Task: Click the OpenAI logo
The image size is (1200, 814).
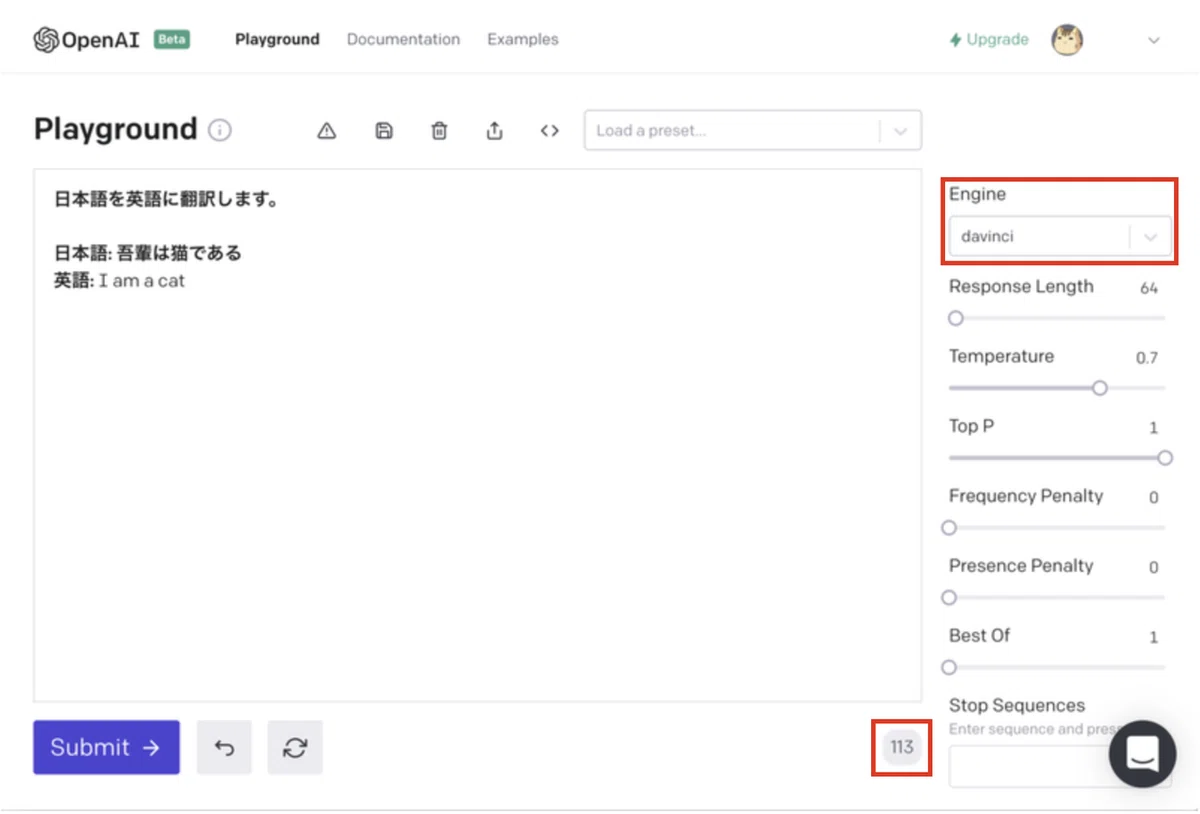Action: click(x=87, y=39)
